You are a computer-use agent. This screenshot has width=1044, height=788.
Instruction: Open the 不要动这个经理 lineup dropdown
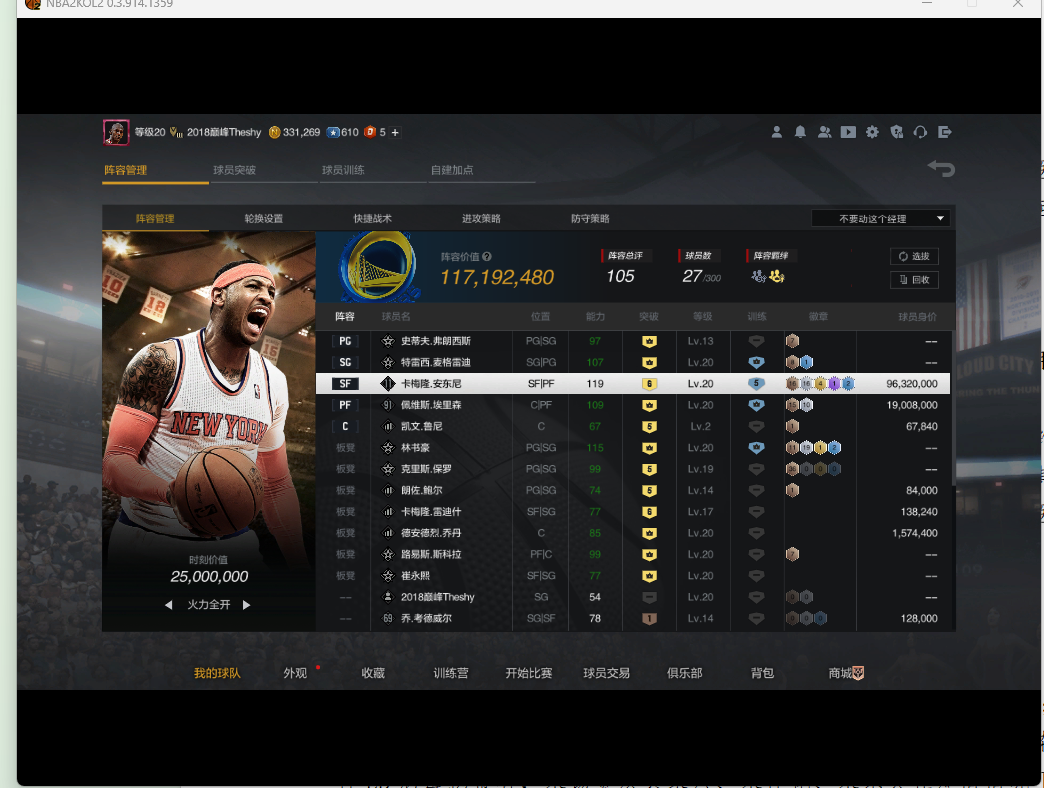coord(880,218)
